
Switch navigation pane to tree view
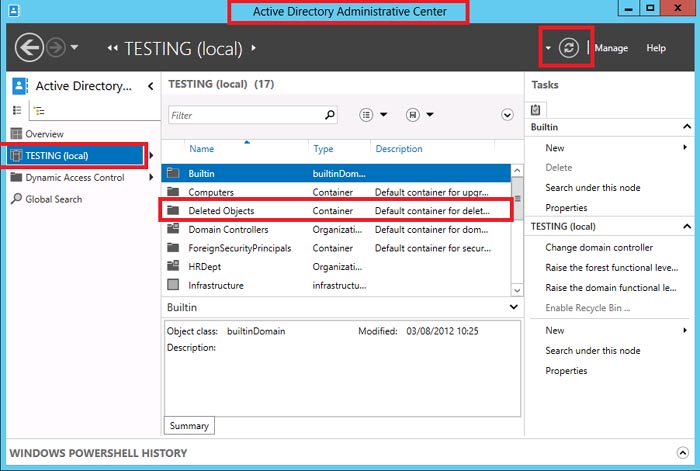pyautogui.click(x=39, y=110)
